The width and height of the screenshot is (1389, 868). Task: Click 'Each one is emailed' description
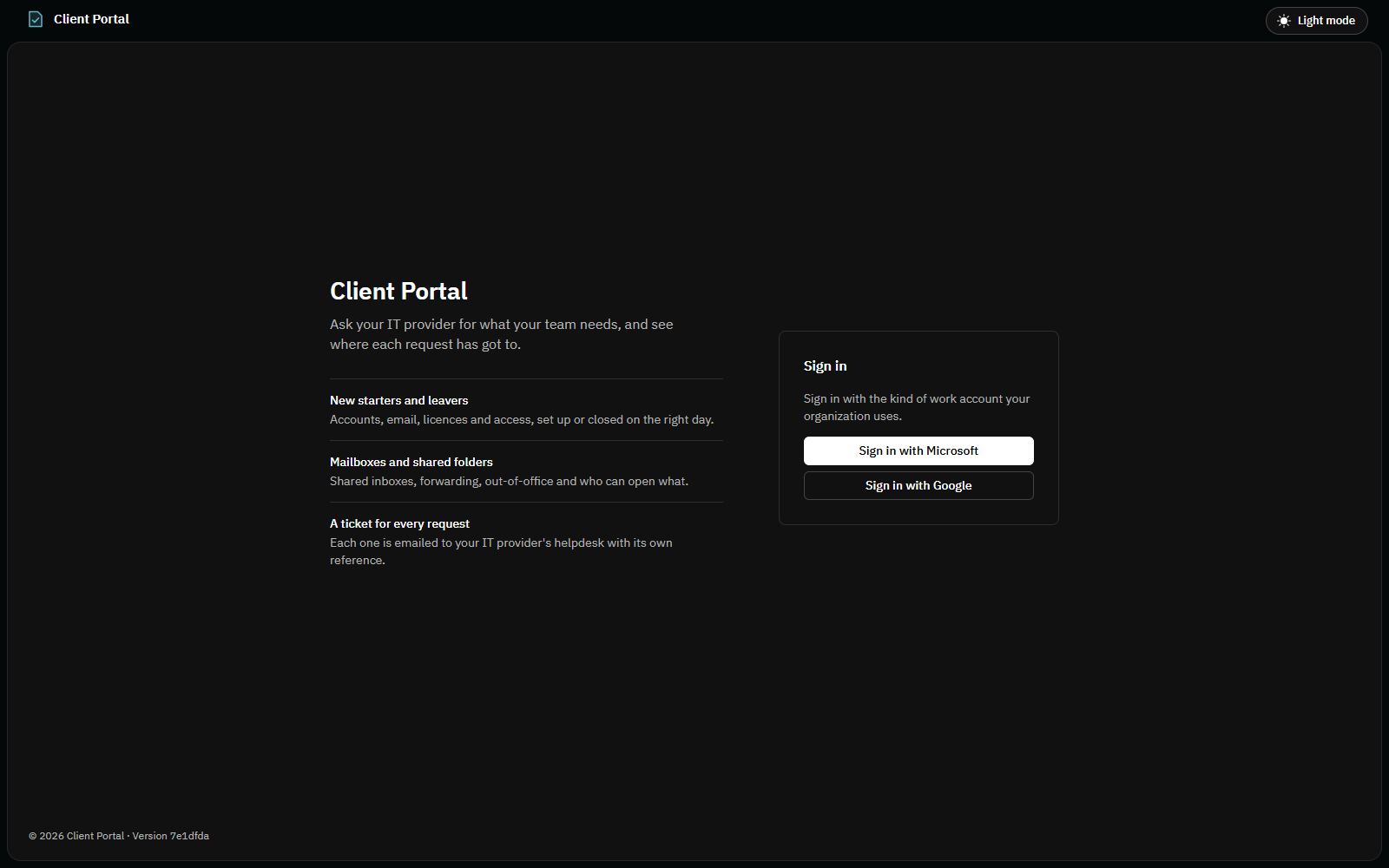(x=501, y=551)
